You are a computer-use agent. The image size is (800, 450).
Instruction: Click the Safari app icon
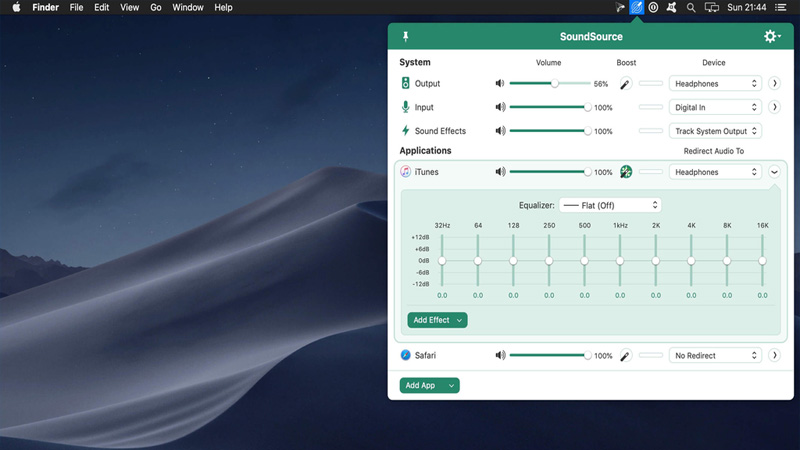[405, 355]
